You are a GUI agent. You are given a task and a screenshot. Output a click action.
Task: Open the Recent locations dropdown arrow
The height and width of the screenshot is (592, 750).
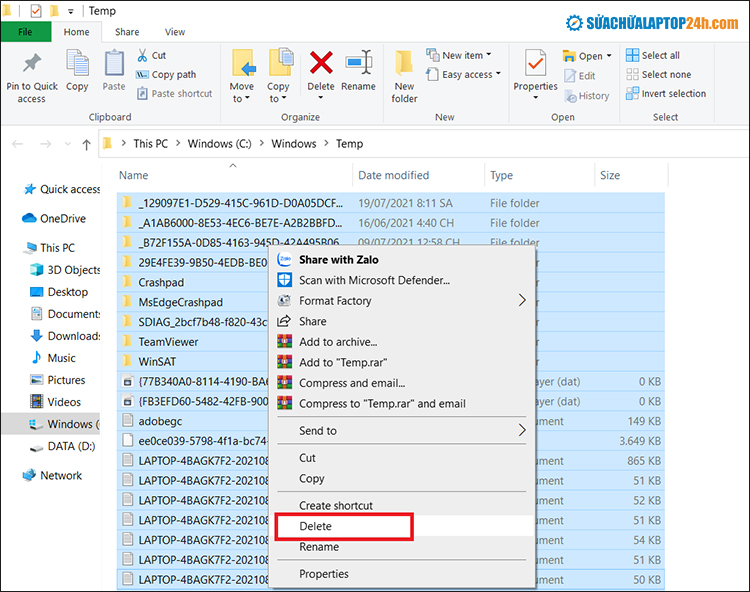tap(67, 144)
